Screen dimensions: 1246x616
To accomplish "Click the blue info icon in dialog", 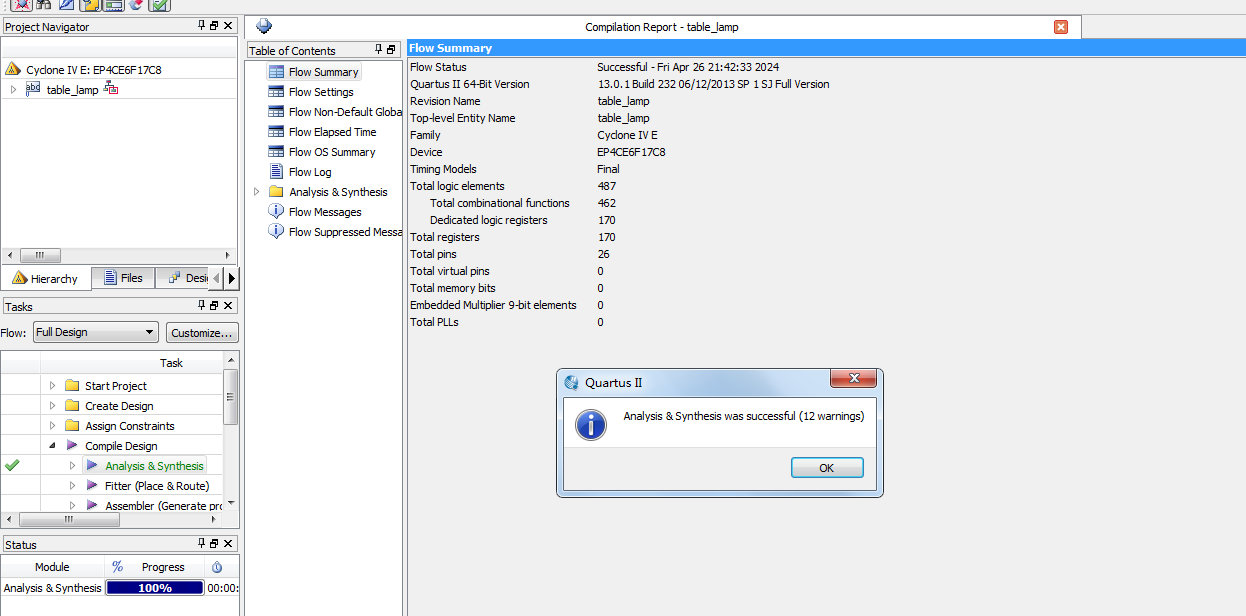I will [x=591, y=424].
